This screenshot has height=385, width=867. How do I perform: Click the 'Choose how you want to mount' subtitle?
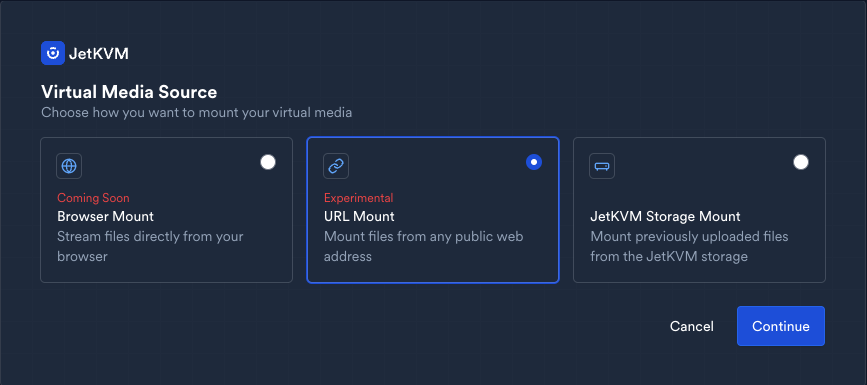pyautogui.click(x=196, y=113)
